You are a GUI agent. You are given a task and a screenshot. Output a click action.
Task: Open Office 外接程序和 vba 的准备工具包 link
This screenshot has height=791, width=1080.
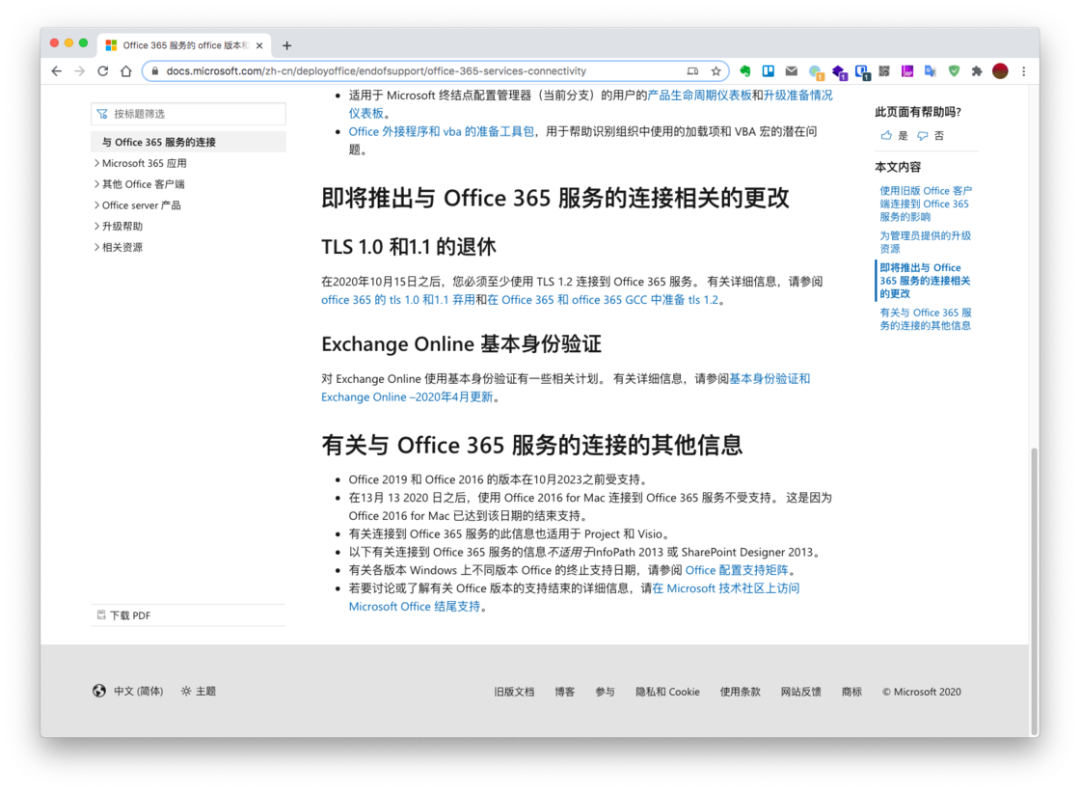441,132
